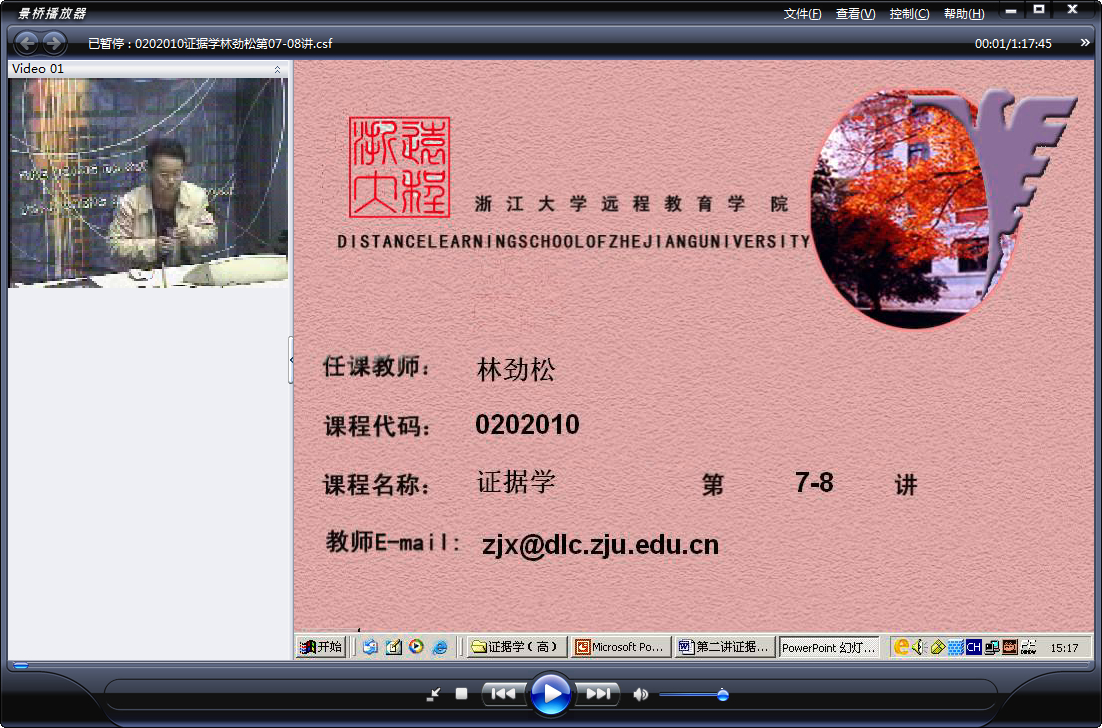
Task: Click the tray icon beside the 15:17 clock
Action: tap(1028, 646)
